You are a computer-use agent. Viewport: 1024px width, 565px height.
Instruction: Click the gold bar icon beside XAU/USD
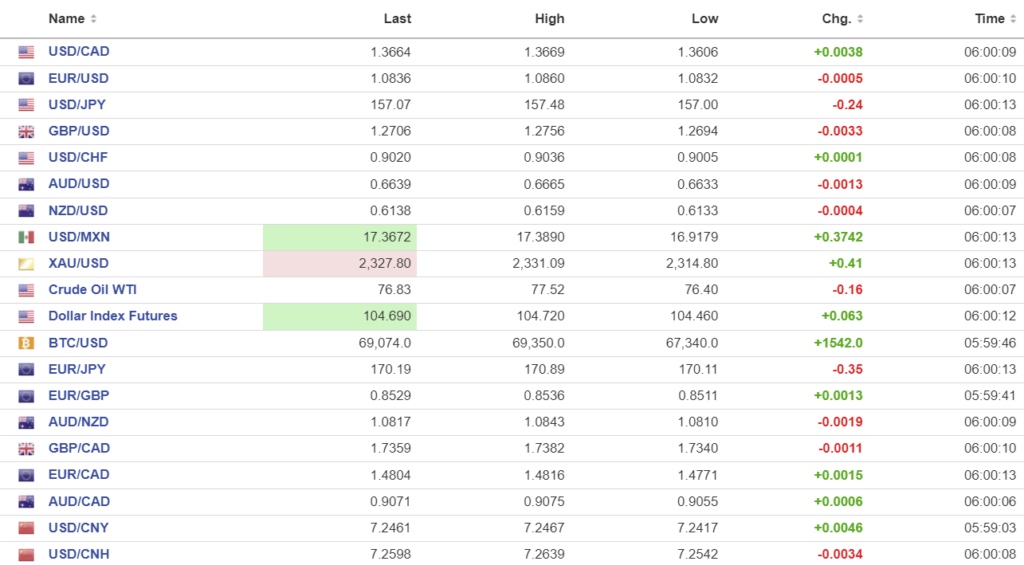(26, 264)
